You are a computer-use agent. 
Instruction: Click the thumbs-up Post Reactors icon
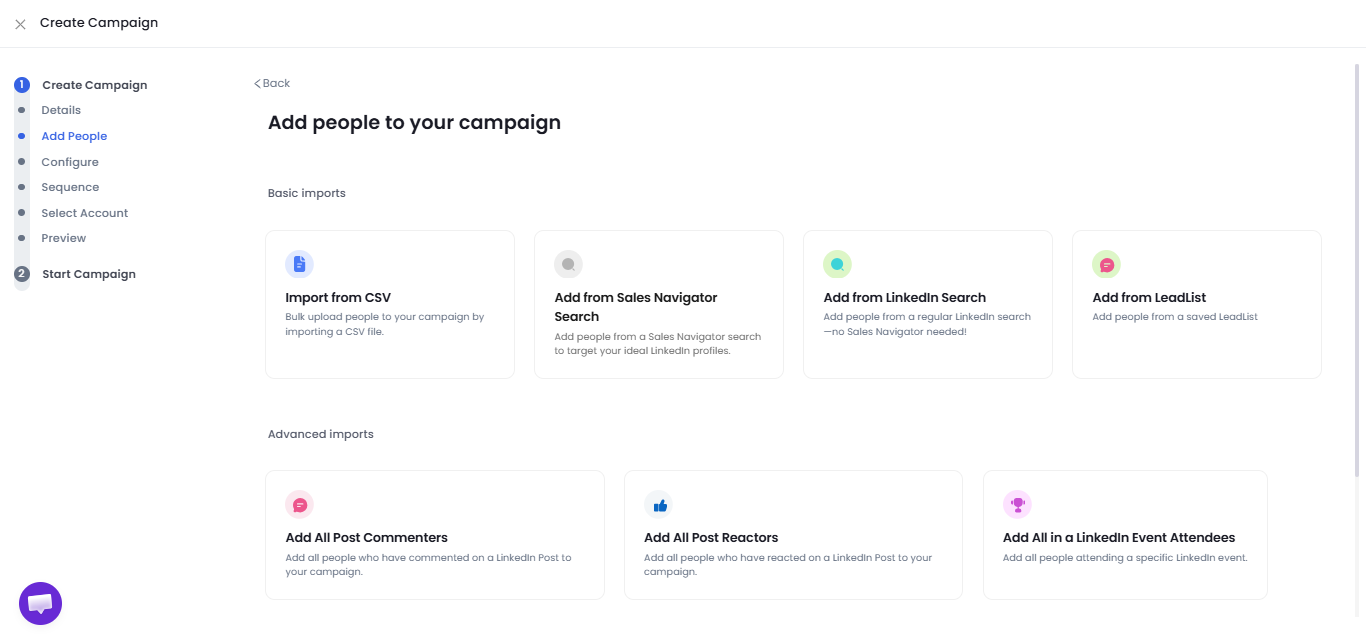(658, 504)
